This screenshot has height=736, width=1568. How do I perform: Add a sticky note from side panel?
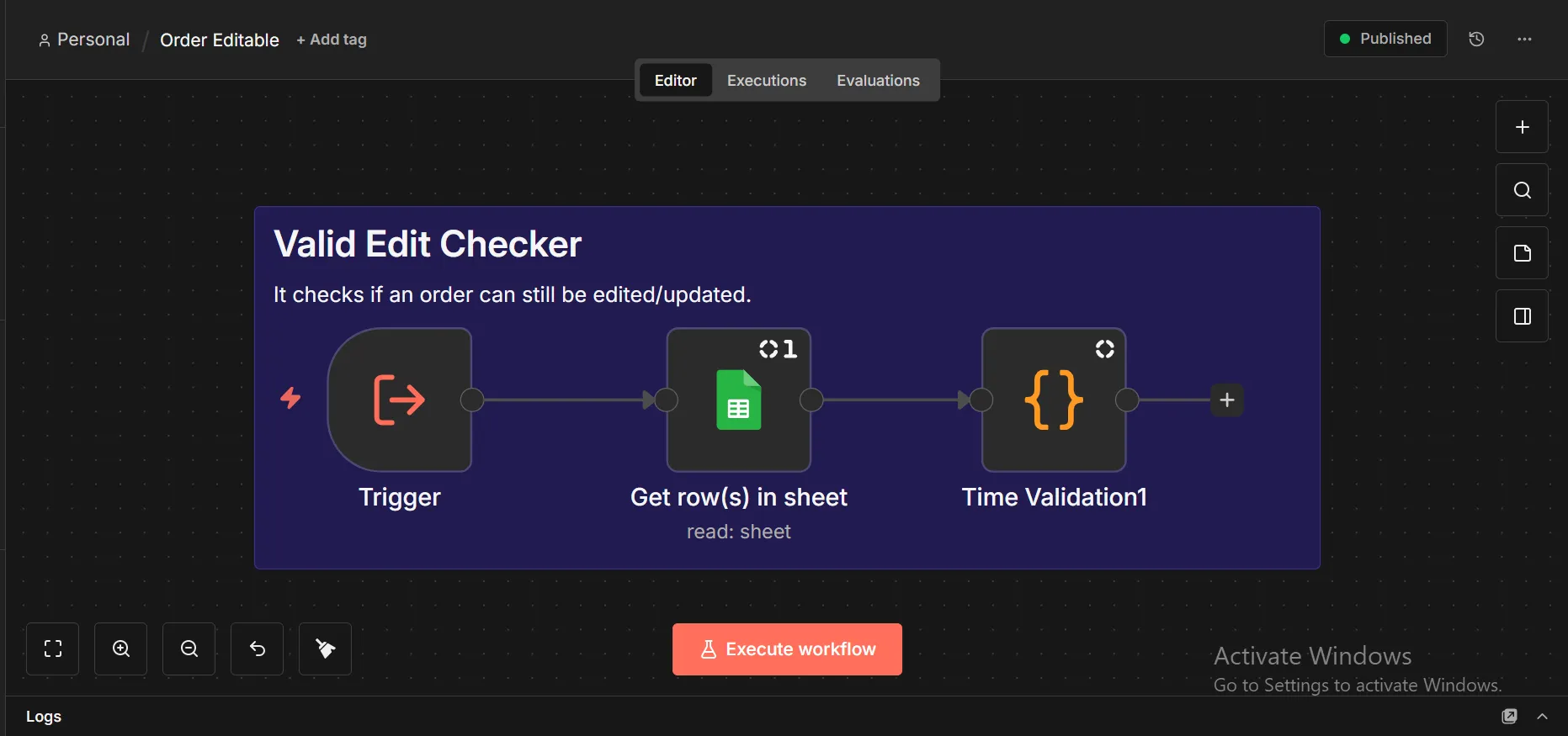point(1522,253)
